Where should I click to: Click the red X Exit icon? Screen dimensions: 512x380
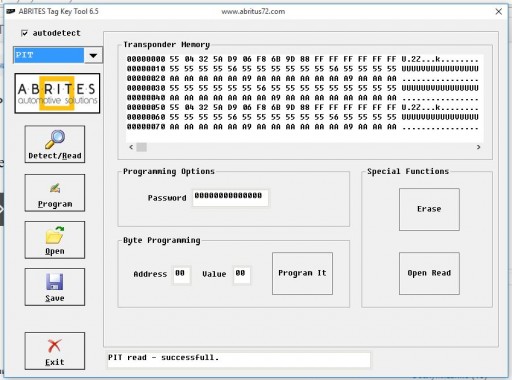pos(54,346)
